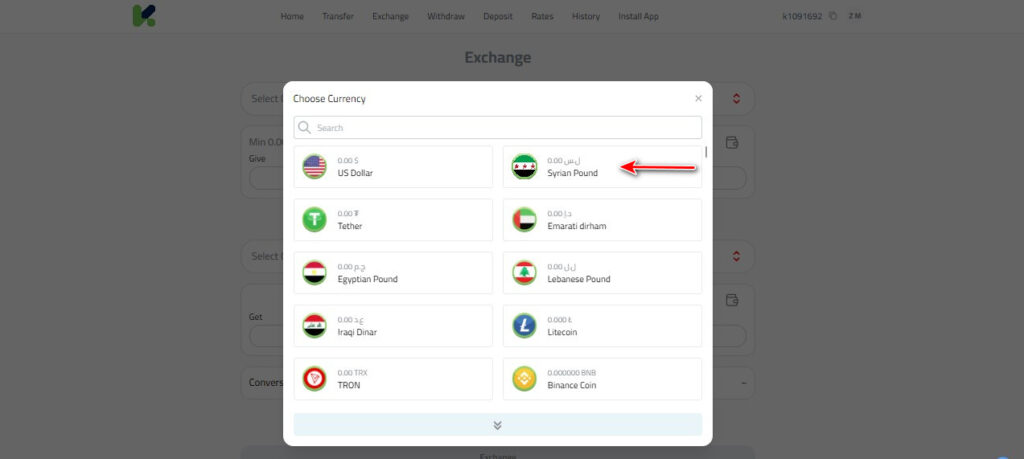Click the red TRON icon

point(314,379)
